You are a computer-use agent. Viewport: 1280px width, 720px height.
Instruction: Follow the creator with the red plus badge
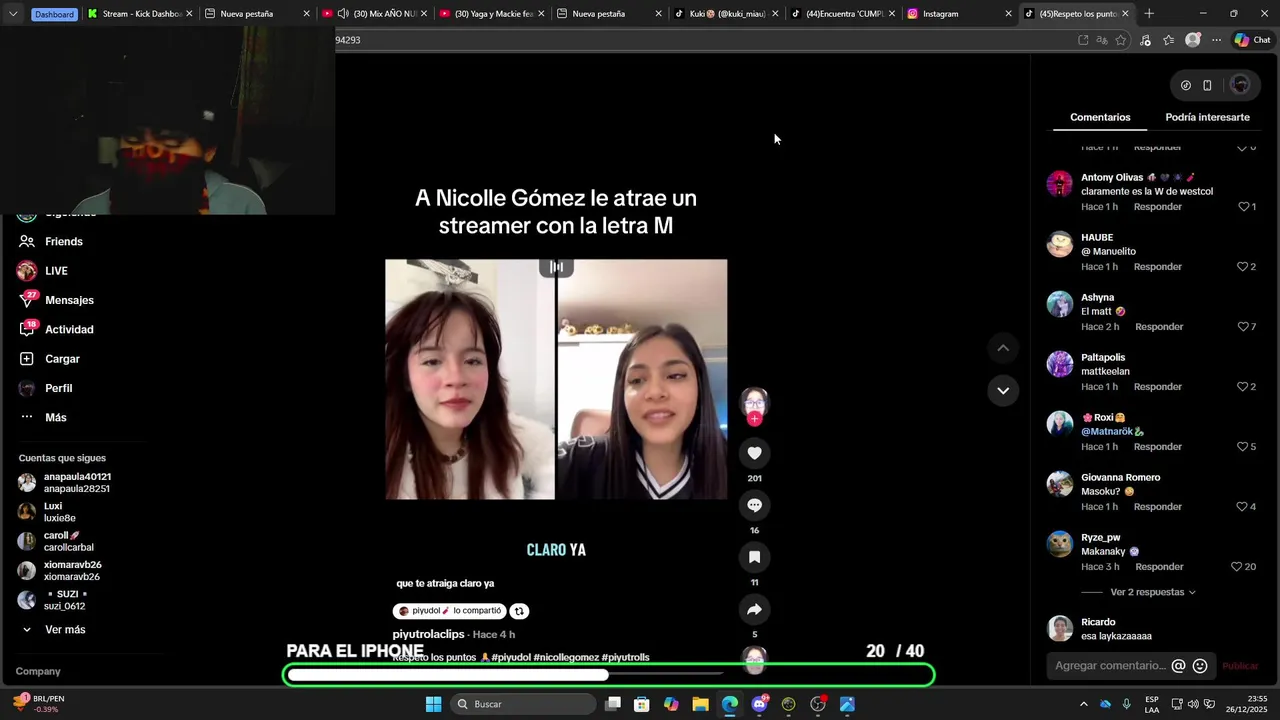coord(754,419)
